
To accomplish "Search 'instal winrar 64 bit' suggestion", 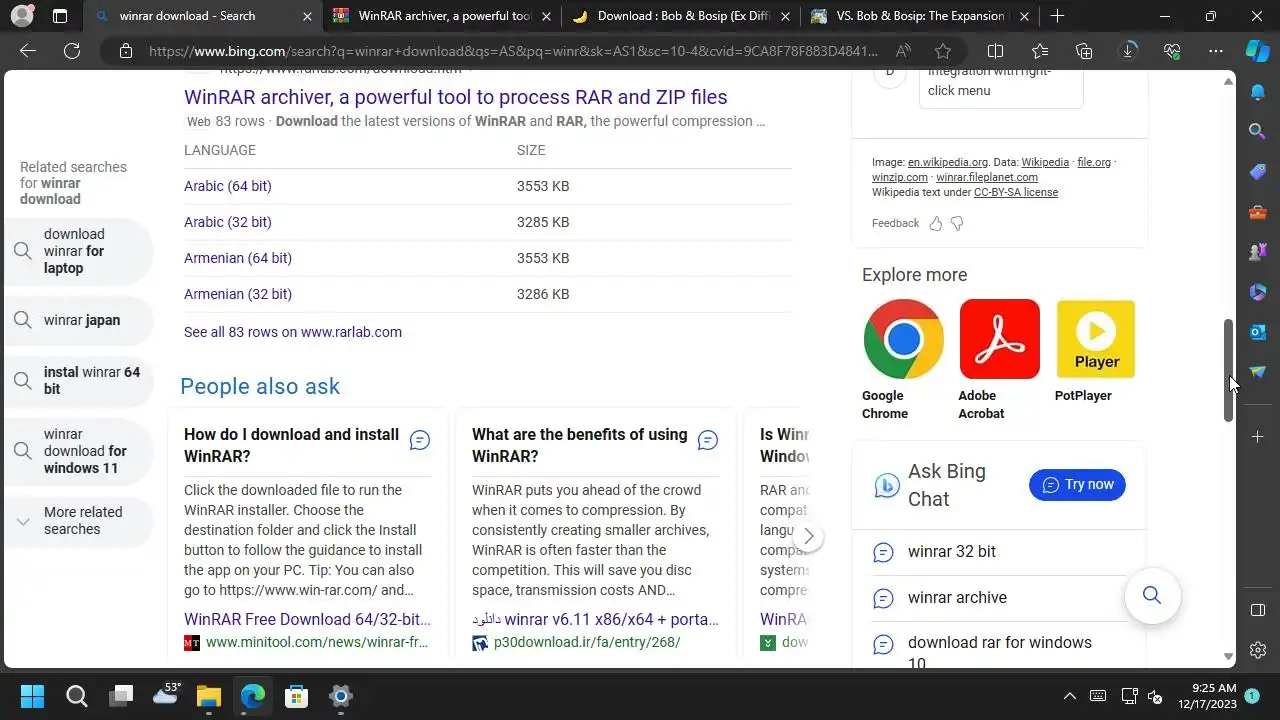I will click(79, 380).
